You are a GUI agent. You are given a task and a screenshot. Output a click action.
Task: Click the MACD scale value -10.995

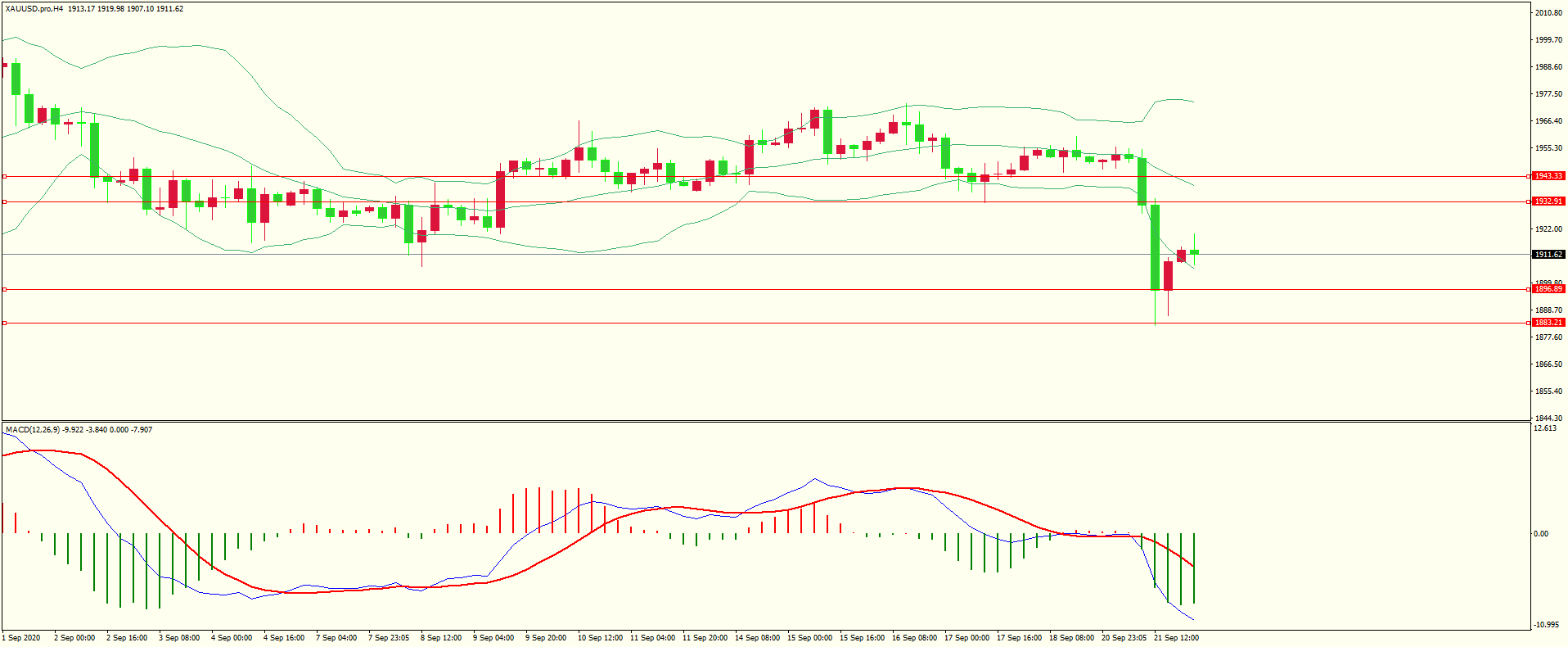[1547, 624]
